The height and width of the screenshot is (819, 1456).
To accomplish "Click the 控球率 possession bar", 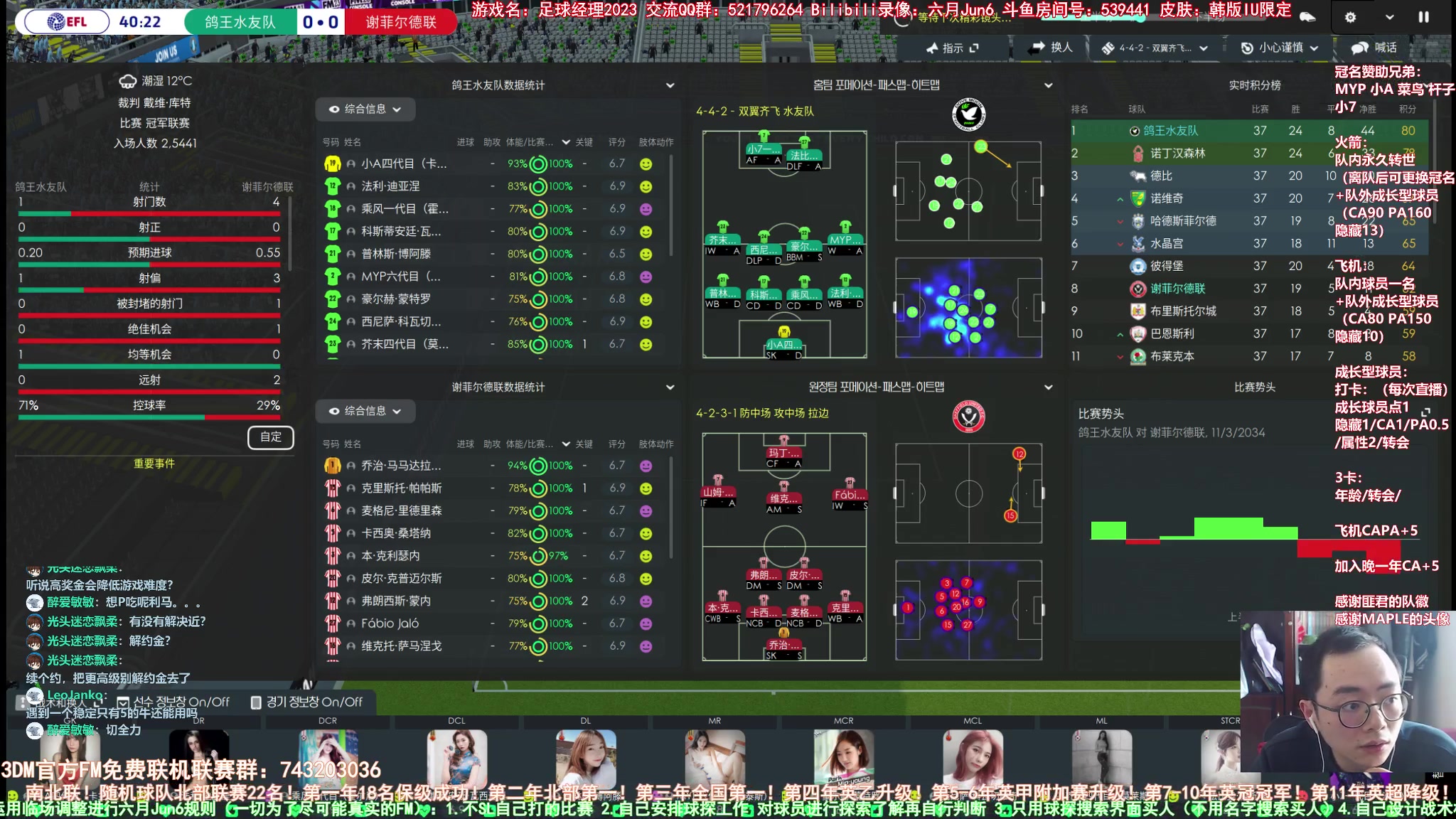I will click(x=149, y=417).
